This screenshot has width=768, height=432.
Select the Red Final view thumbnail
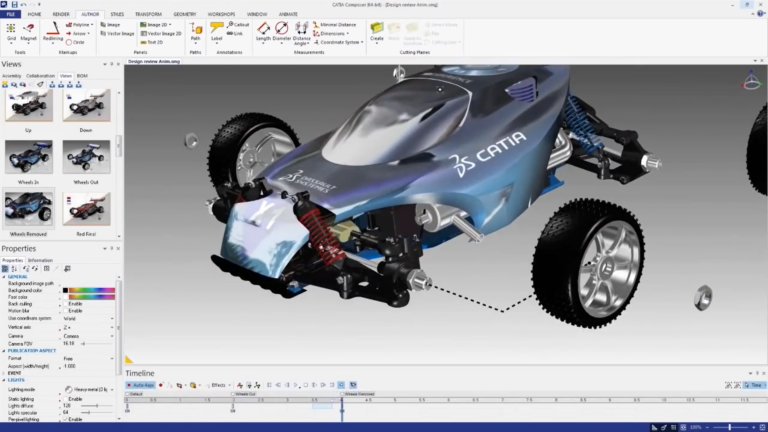point(86,209)
